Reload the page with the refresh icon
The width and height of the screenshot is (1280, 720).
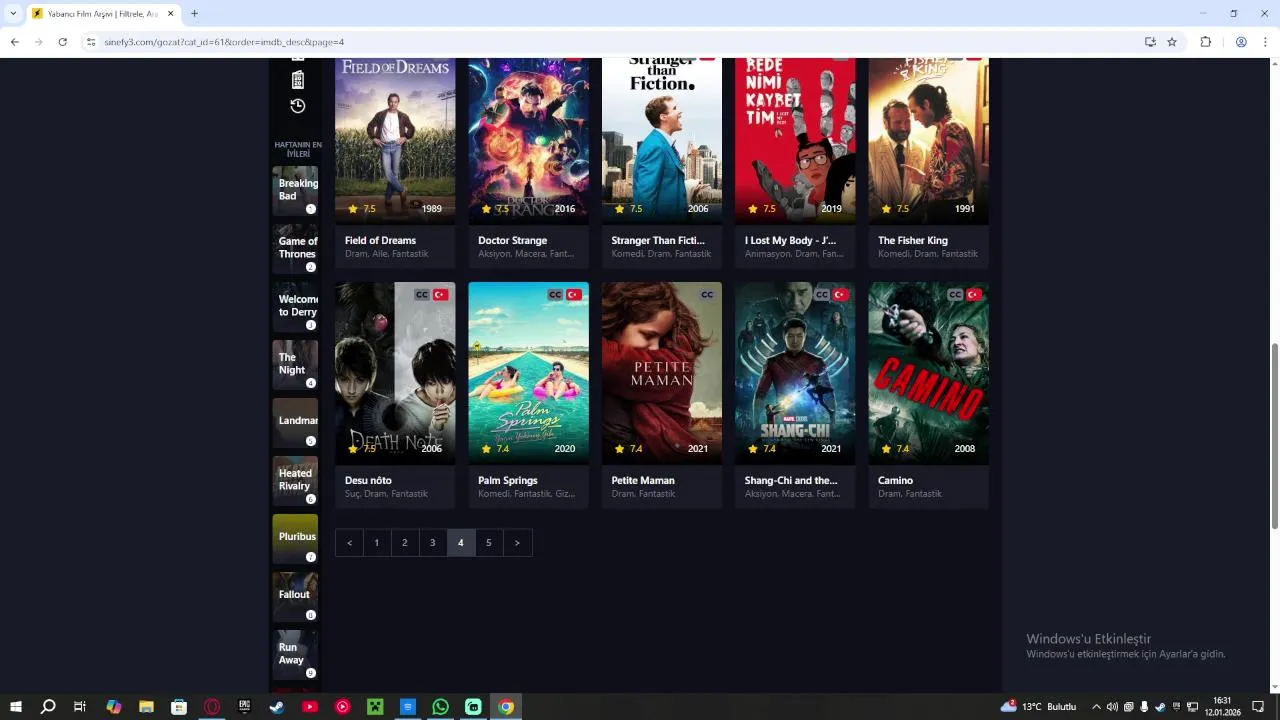coord(62,42)
